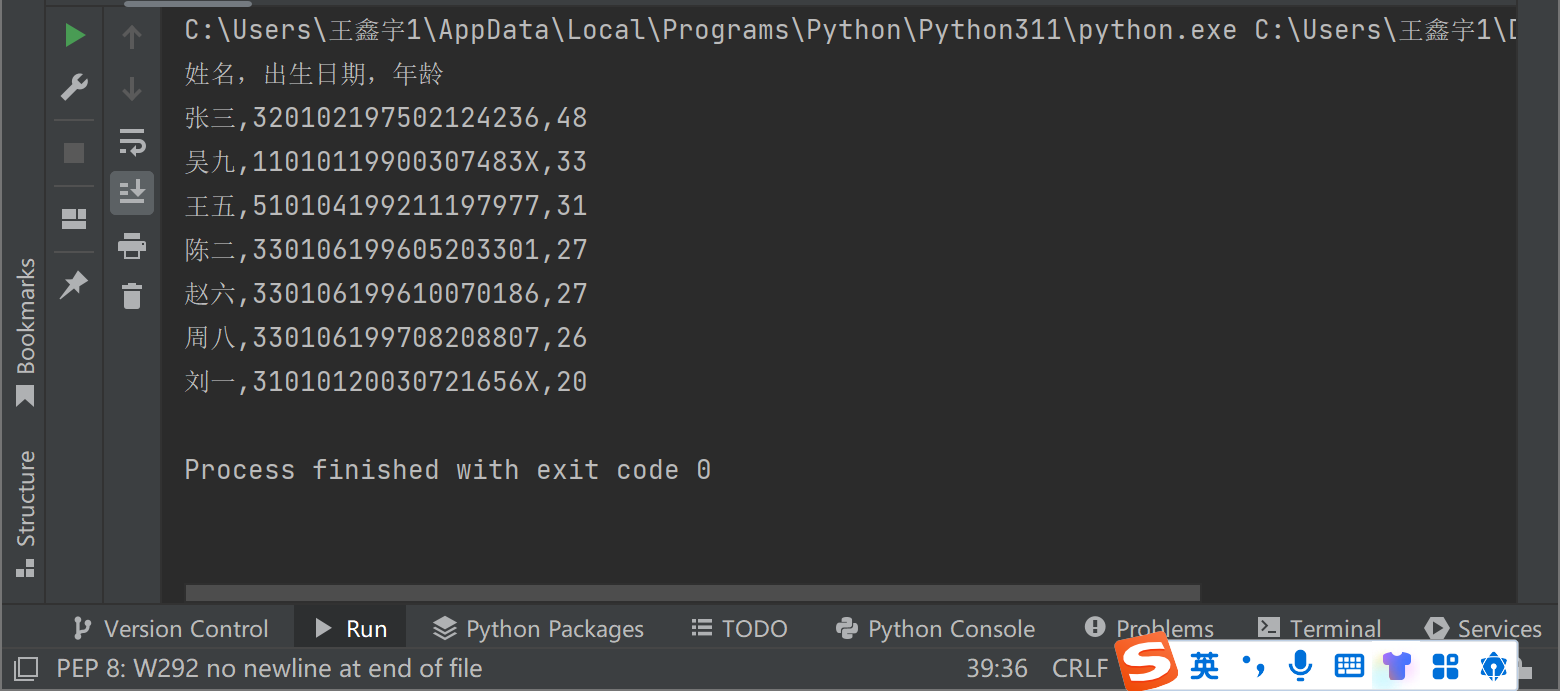Screen dimensions: 1560x691
Task: Open the CRLF line separator dropdown
Action: click(1080, 668)
